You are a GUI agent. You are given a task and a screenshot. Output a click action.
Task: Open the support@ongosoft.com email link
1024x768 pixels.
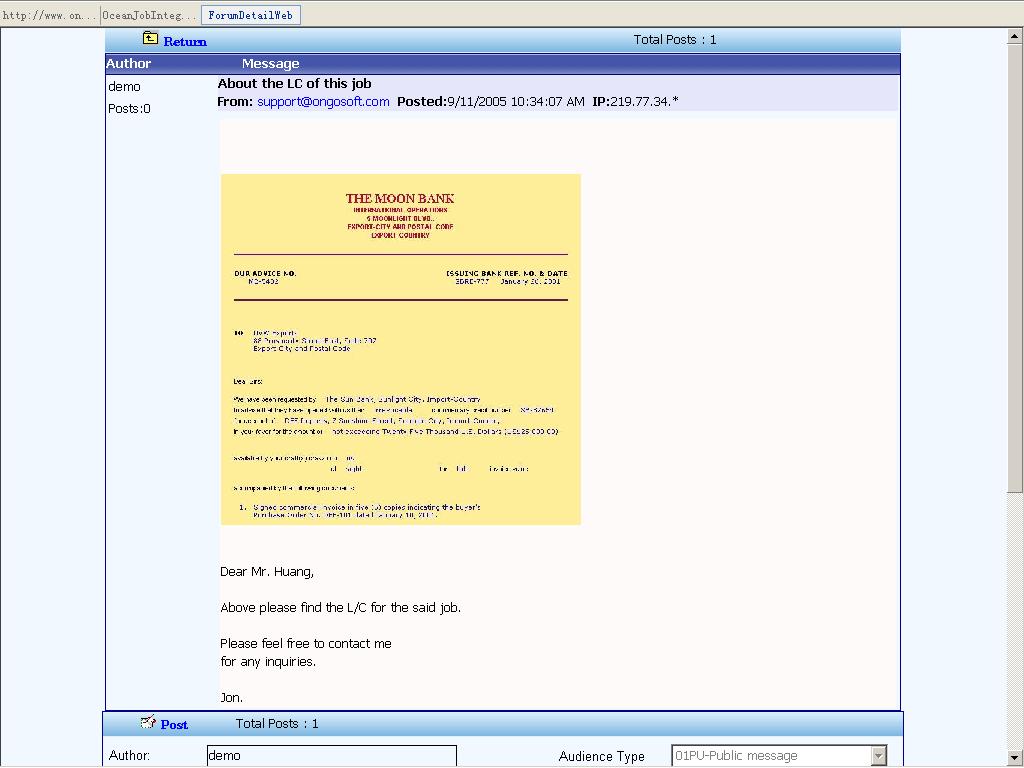click(323, 102)
